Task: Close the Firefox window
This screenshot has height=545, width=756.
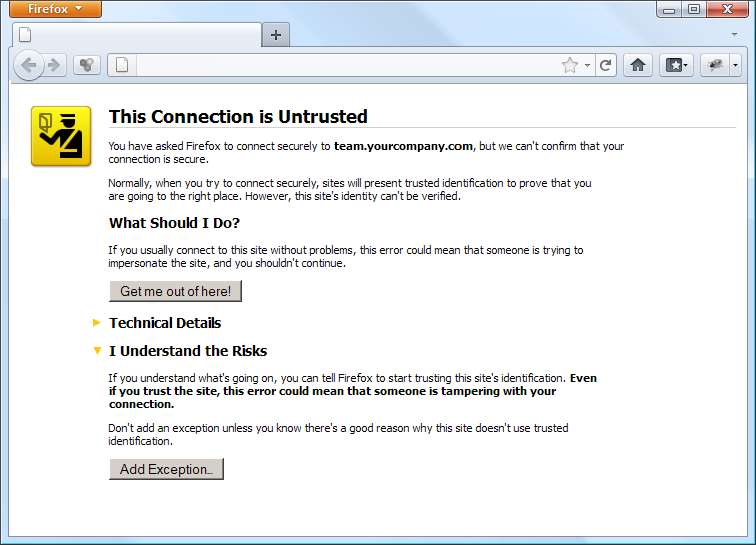Action: 728,9
